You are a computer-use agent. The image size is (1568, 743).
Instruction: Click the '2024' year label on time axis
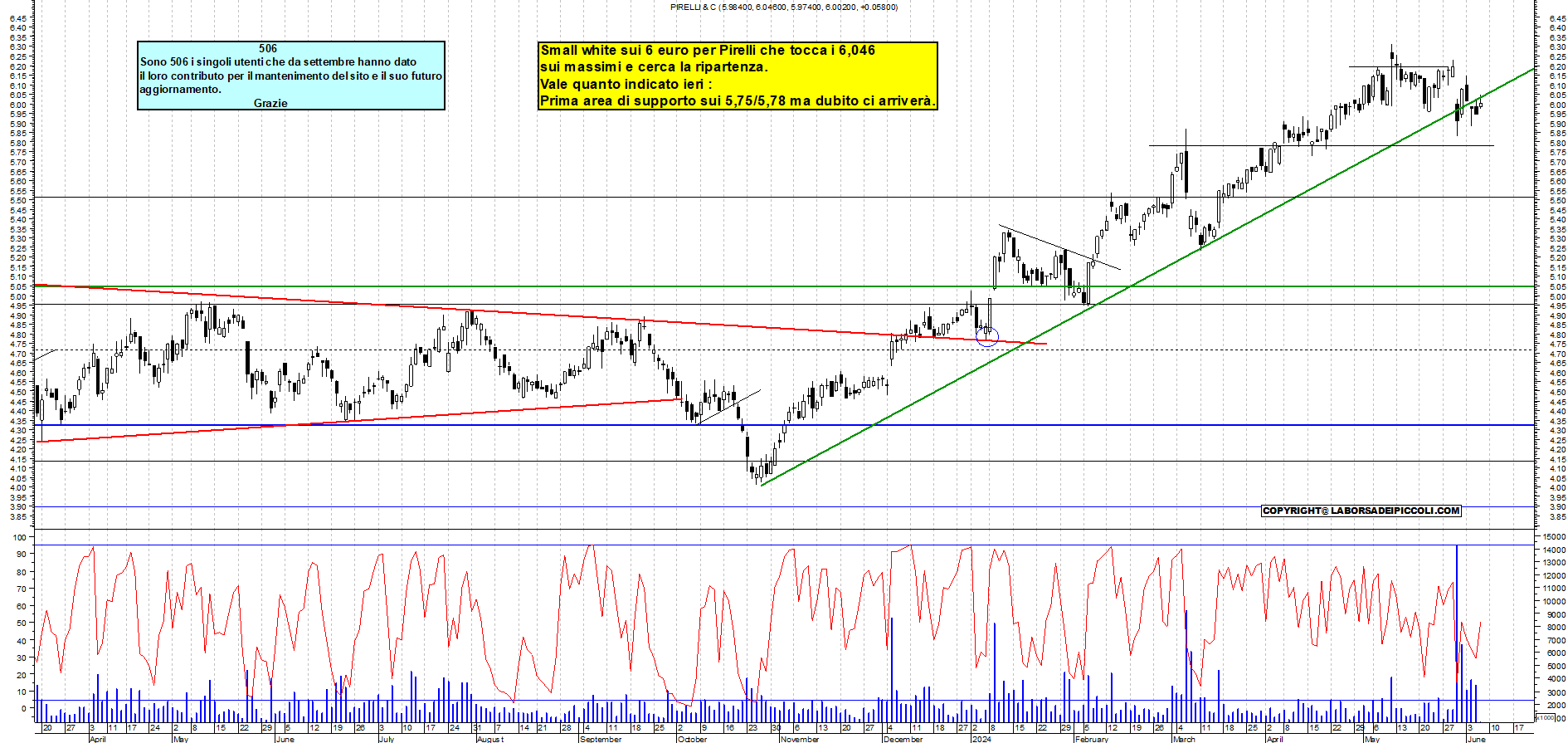981,739
